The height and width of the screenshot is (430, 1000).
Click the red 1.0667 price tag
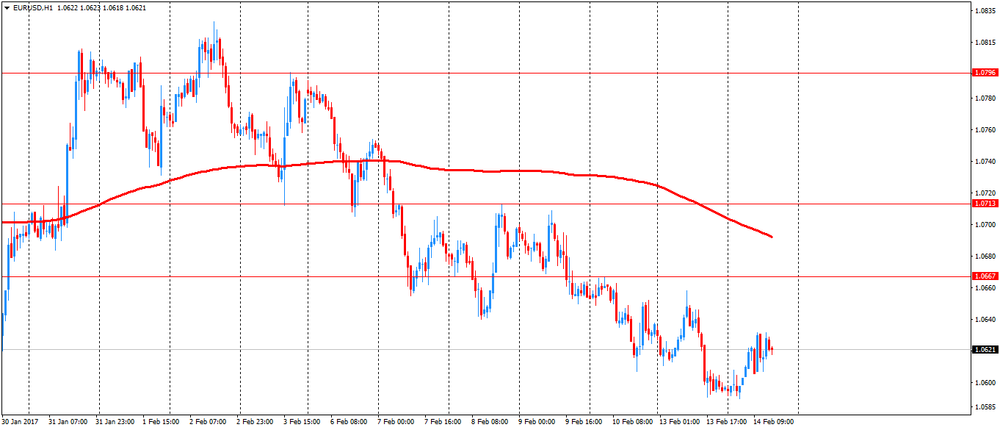tap(983, 276)
